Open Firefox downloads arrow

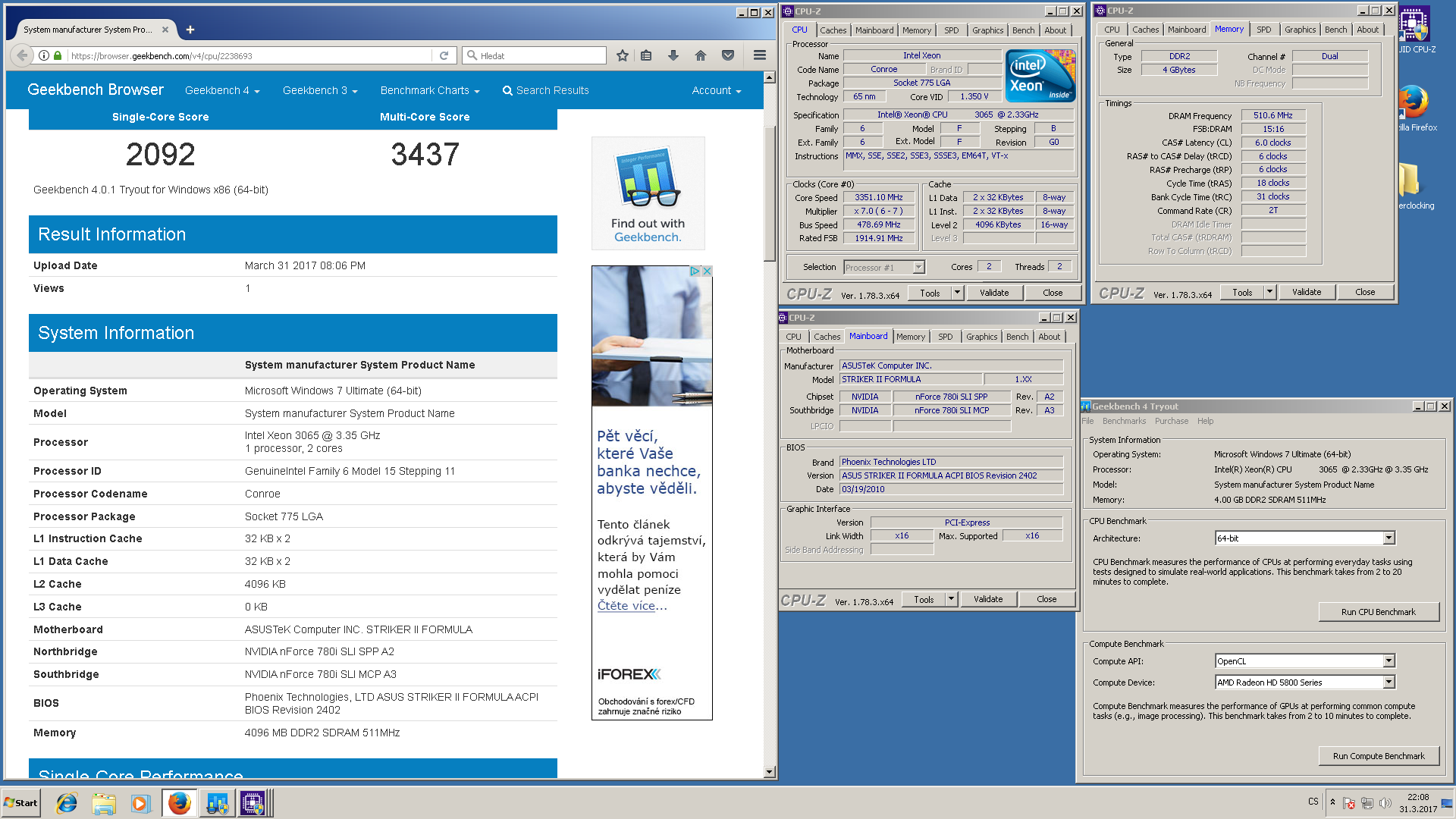(x=673, y=55)
